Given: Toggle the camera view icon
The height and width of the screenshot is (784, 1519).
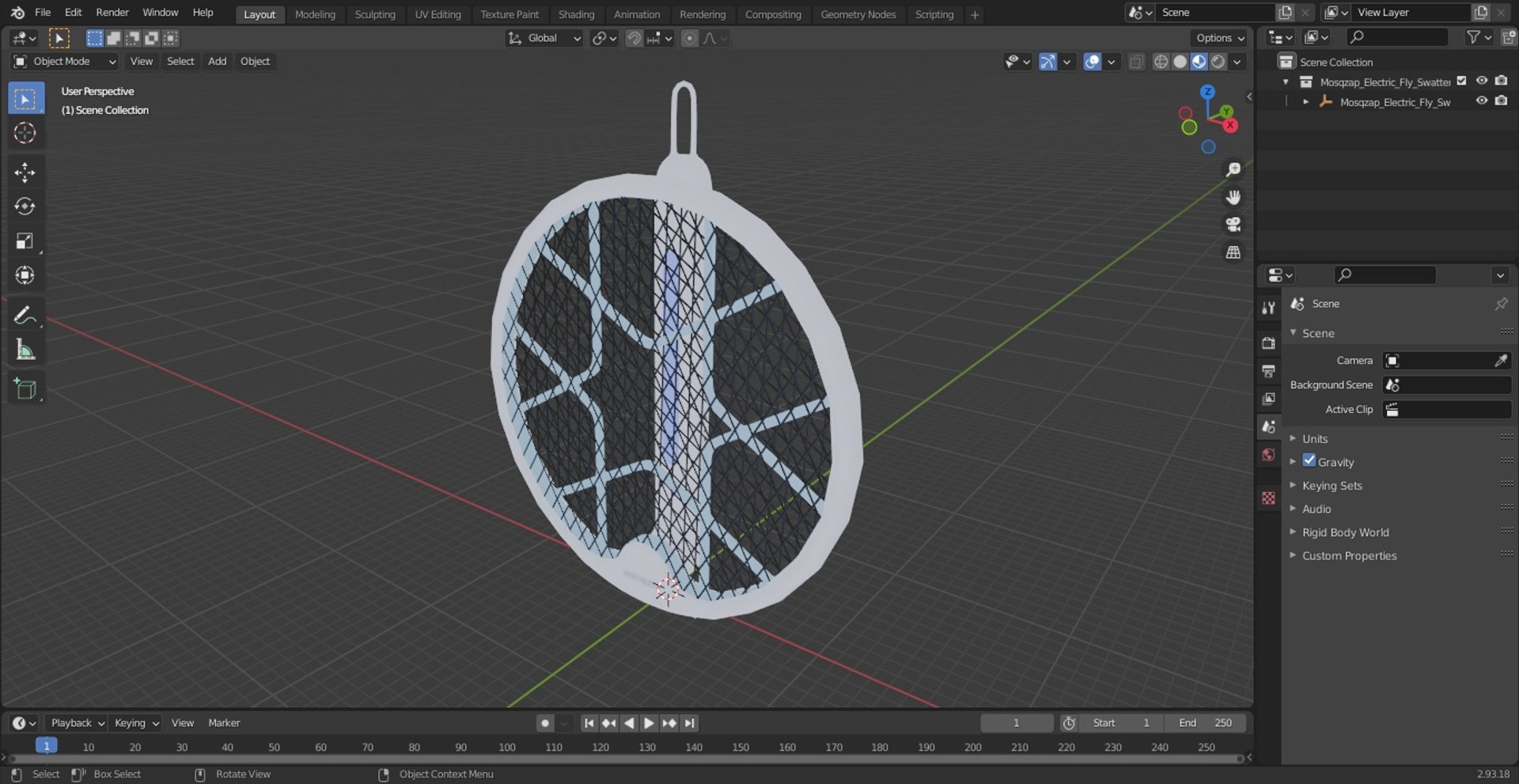Looking at the screenshot, I should coord(1233,225).
